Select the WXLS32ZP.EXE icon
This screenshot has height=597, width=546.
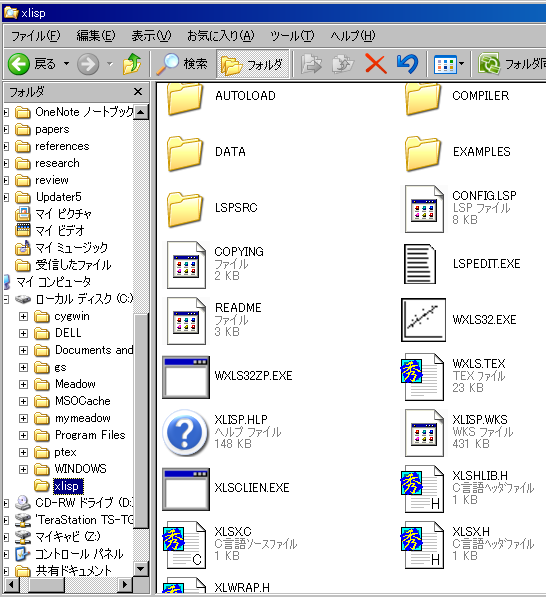tap(186, 377)
